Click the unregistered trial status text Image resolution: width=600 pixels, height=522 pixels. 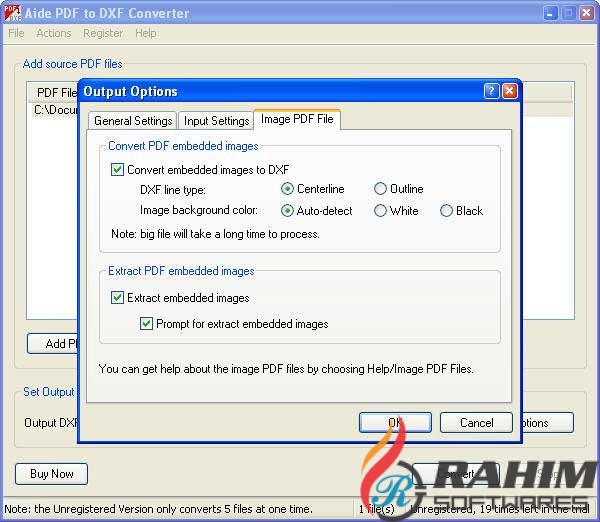(x=500, y=509)
